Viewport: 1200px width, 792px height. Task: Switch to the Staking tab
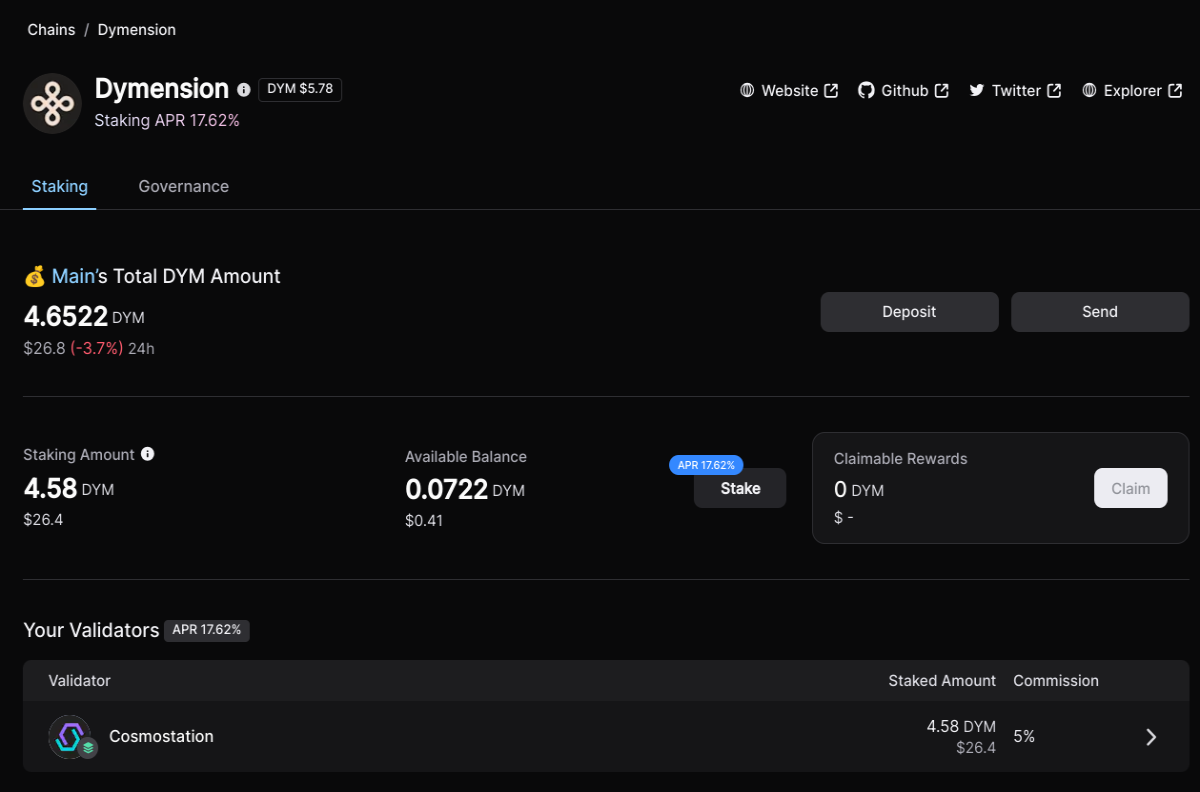pyautogui.click(x=59, y=186)
